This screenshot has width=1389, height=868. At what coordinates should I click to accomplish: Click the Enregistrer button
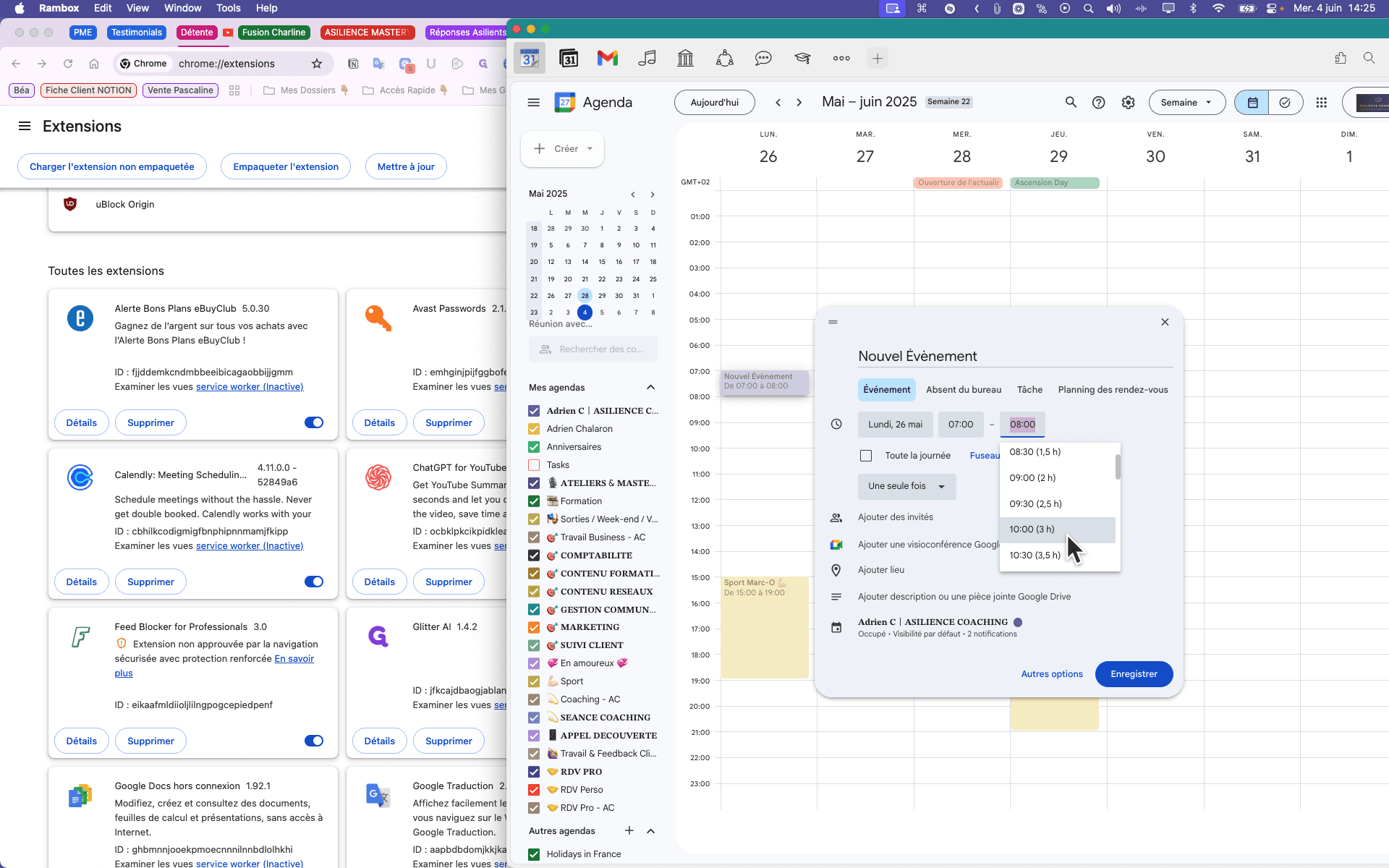1134,674
